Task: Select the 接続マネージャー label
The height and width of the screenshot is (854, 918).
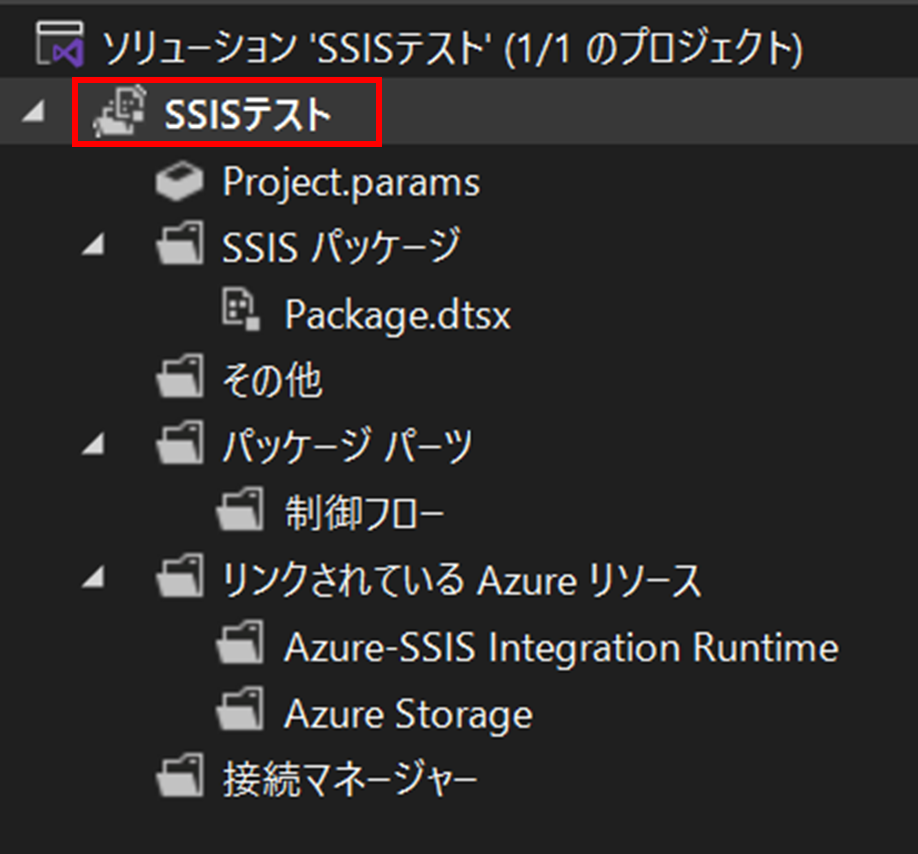Action: tap(350, 779)
